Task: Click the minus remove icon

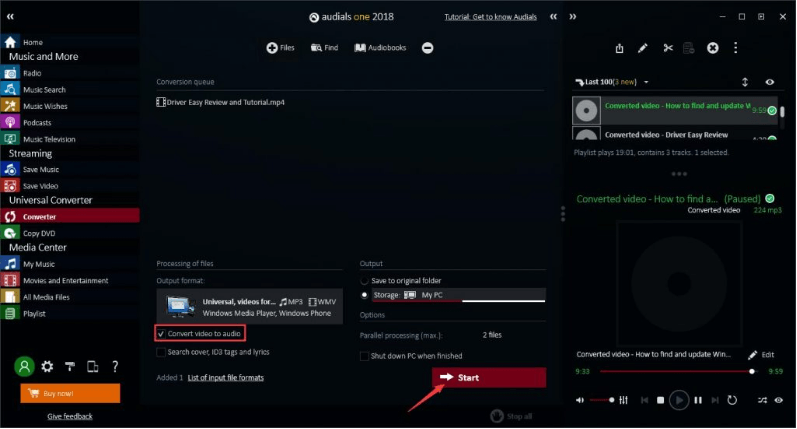Action: tap(427, 48)
